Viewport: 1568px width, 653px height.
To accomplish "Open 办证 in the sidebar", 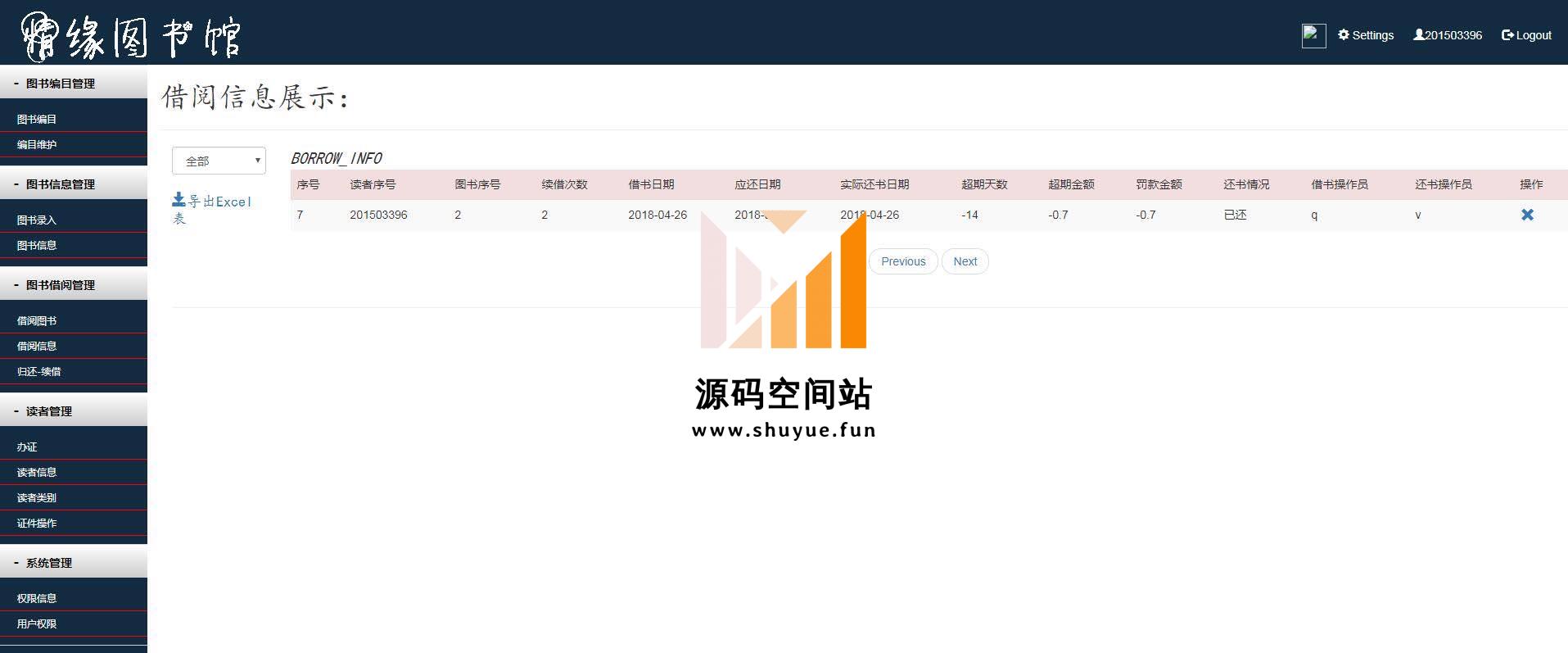I will (27, 447).
